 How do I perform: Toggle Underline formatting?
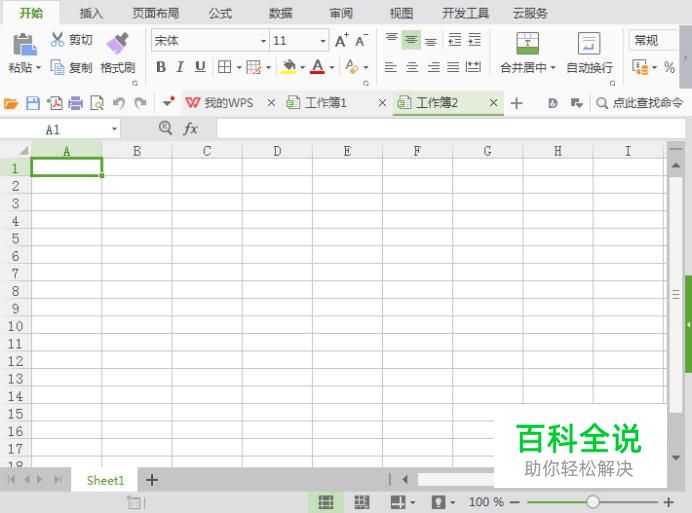(x=200, y=67)
